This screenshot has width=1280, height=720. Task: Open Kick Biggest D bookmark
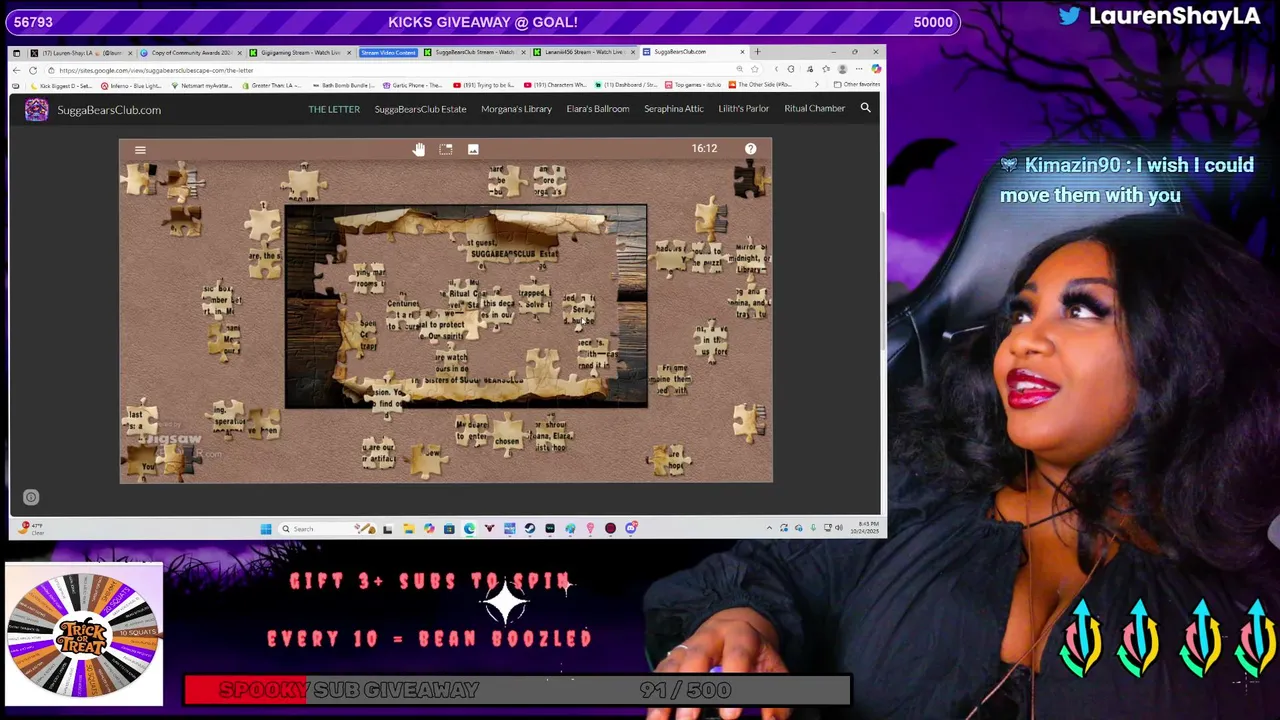(60, 85)
